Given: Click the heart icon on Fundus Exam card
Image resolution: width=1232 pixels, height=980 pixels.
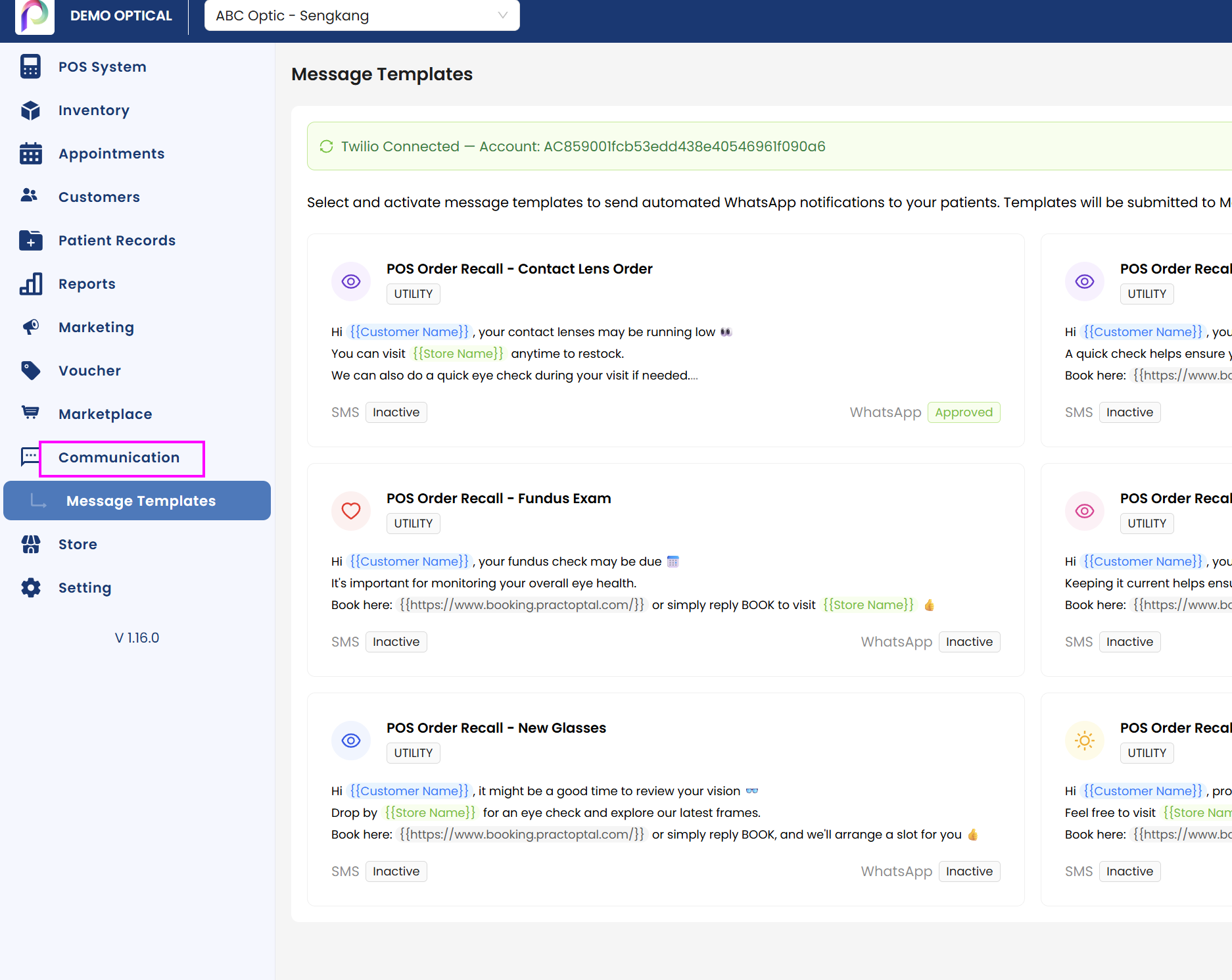Looking at the screenshot, I should (351, 511).
